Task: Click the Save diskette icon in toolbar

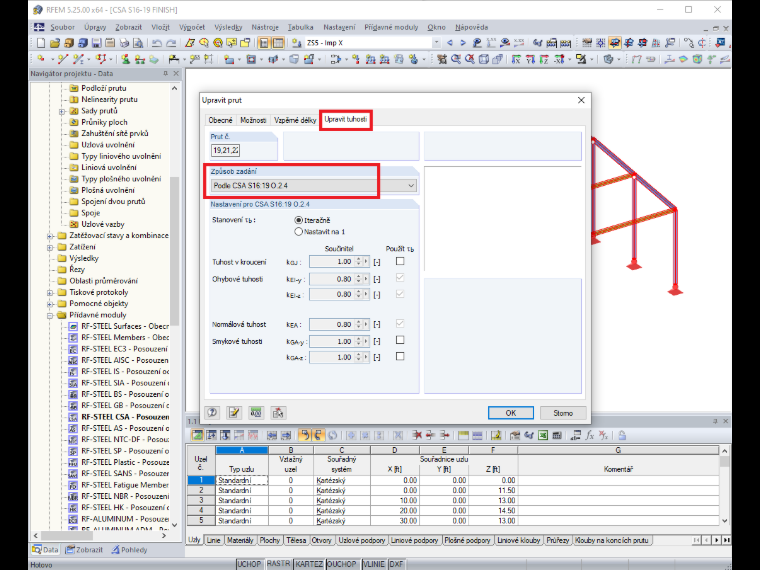Action: click(x=96, y=43)
